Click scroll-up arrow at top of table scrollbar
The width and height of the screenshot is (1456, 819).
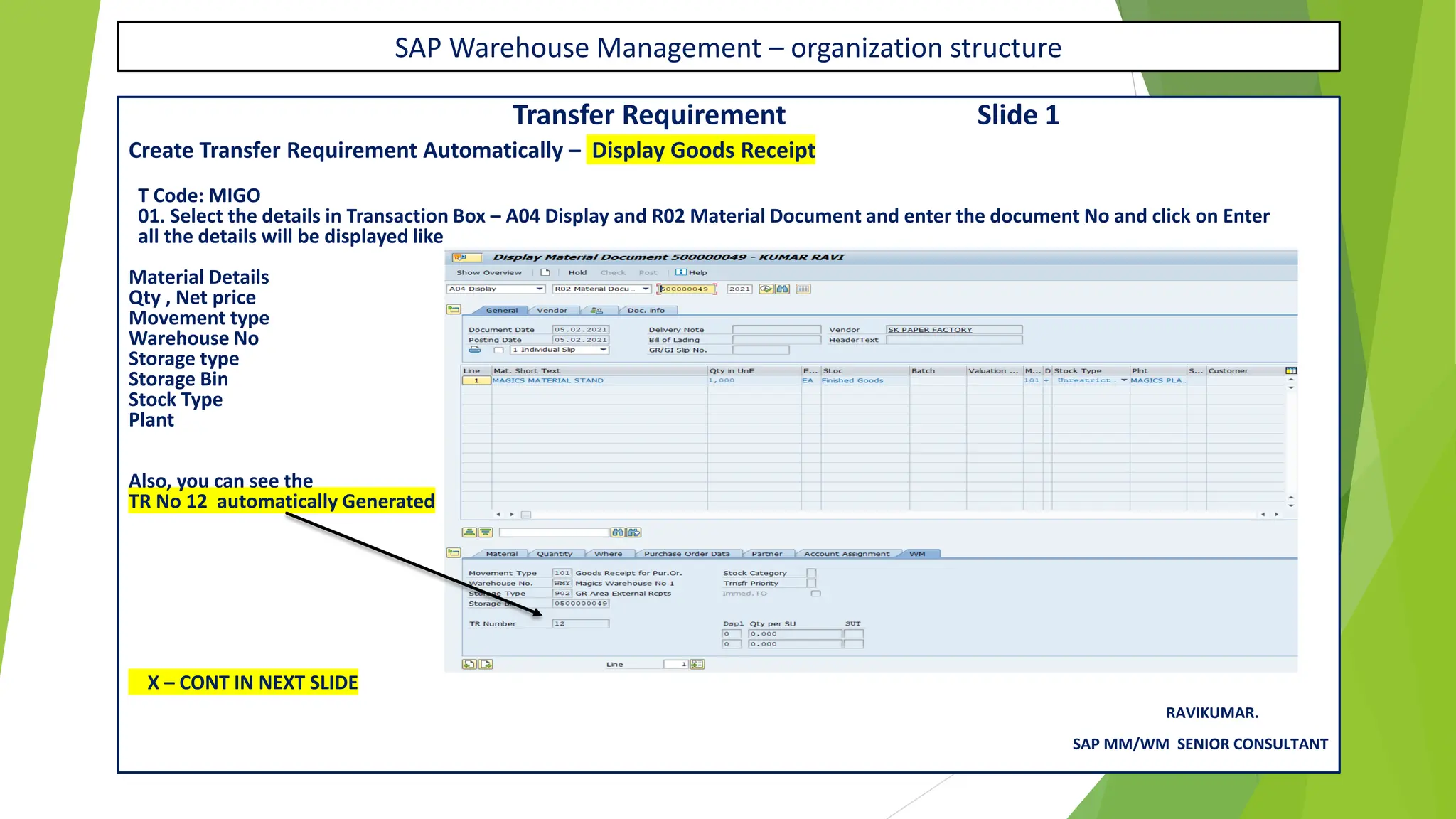pos(1291,380)
